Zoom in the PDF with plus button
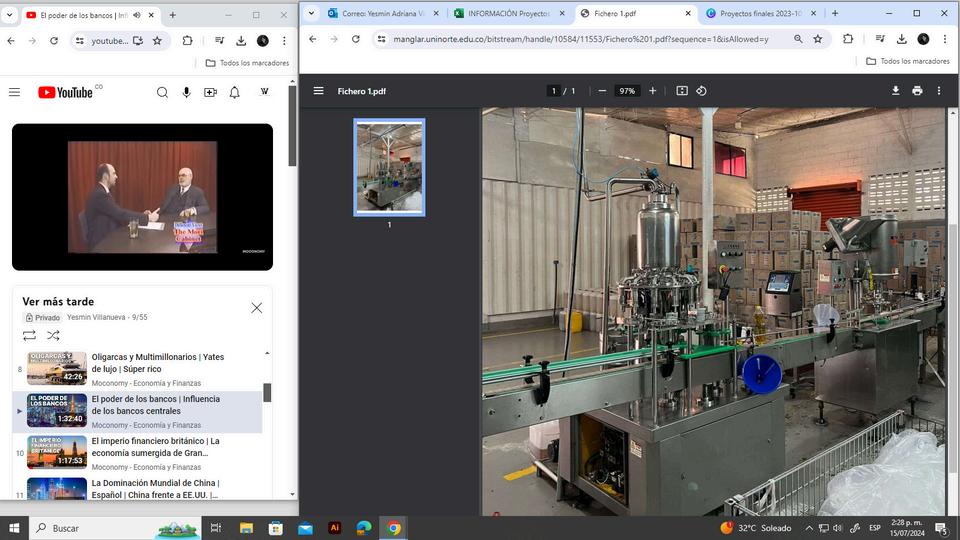 pyautogui.click(x=653, y=91)
